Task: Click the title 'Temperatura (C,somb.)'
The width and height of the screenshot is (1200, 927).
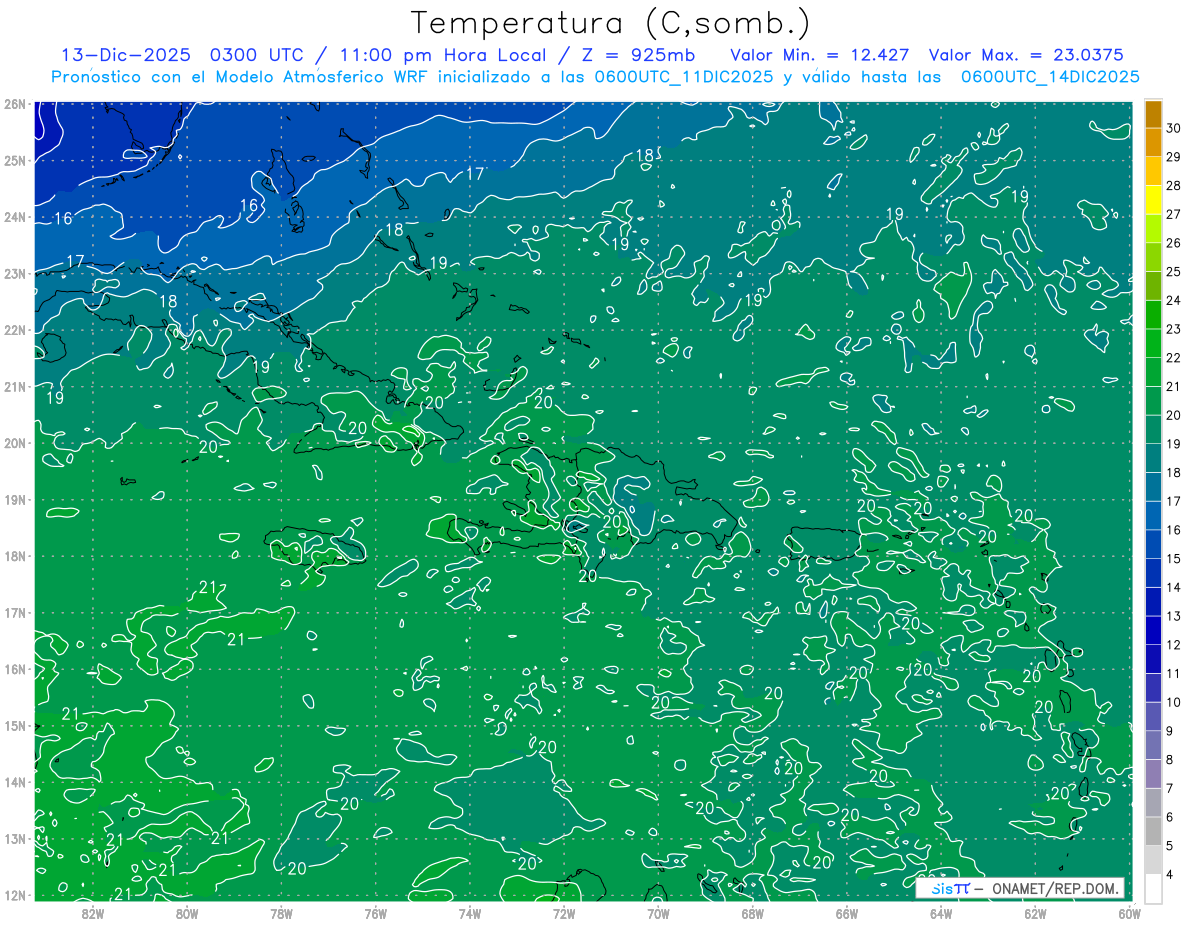Action: [610, 23]
